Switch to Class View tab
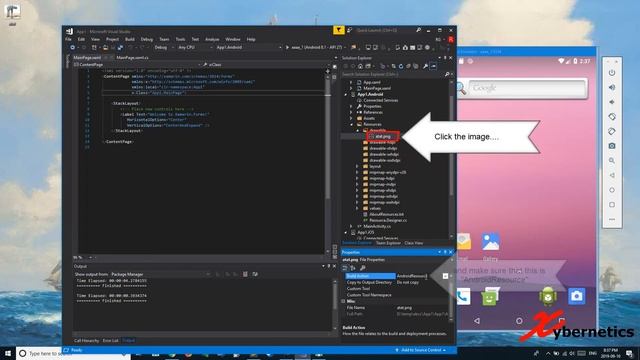The height and width of the screenshot is (360, 640). [413, 243]
